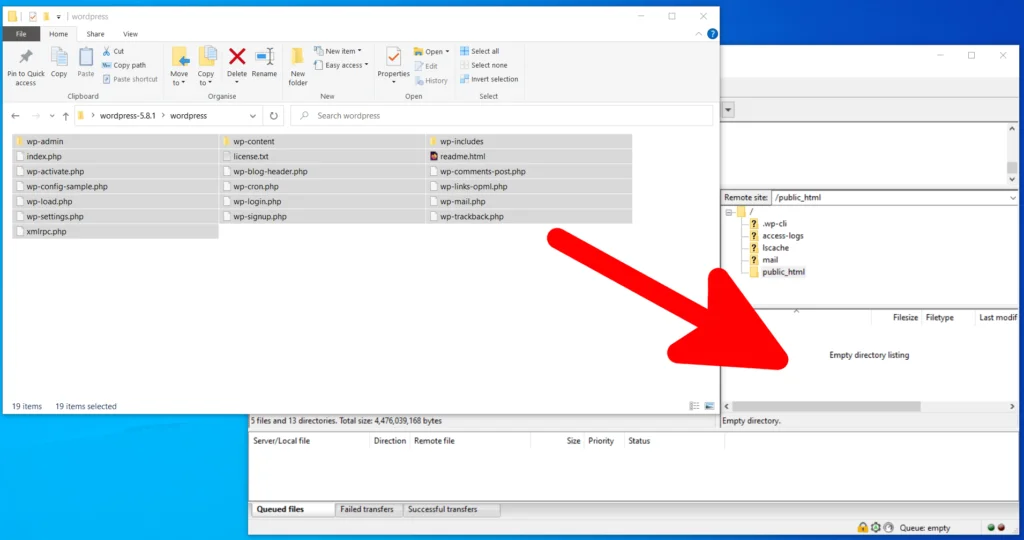Collapse root tree node in FileZilla
Image resolution: width=1024 pixels, height=540 pixels.
point(729,212)
